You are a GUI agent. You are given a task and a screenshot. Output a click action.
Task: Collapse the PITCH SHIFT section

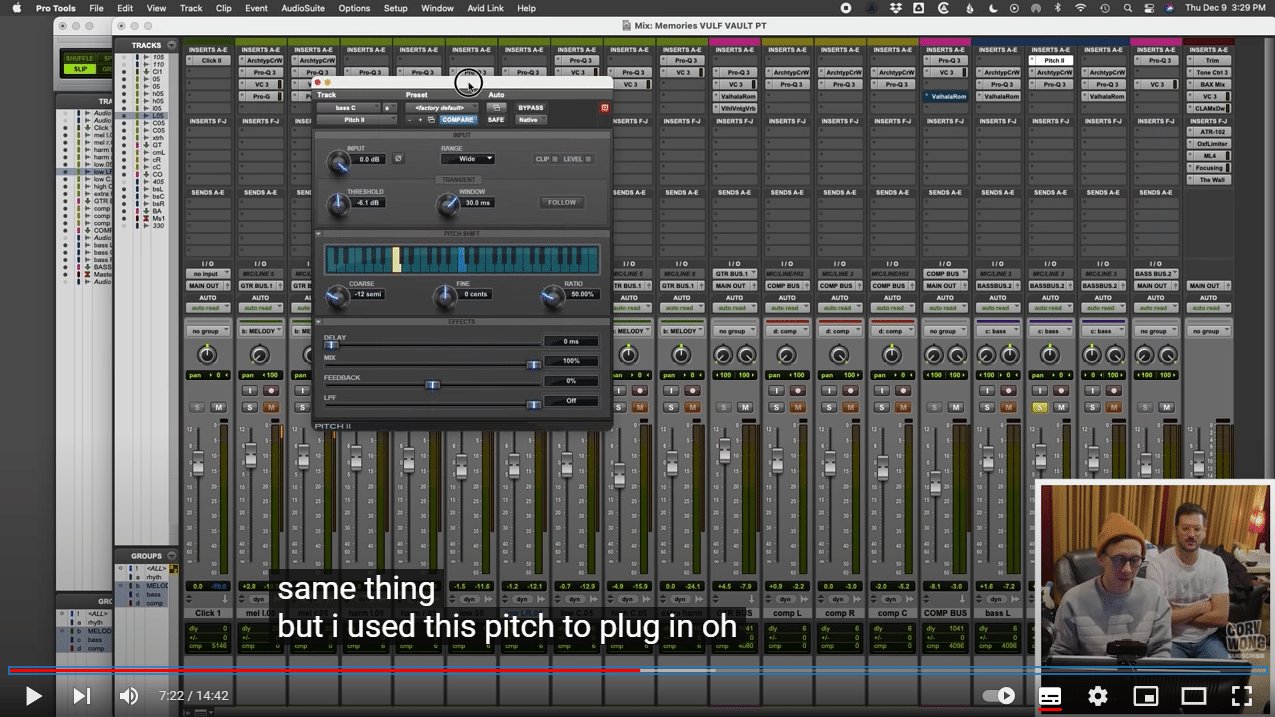(x=319, y=234)
